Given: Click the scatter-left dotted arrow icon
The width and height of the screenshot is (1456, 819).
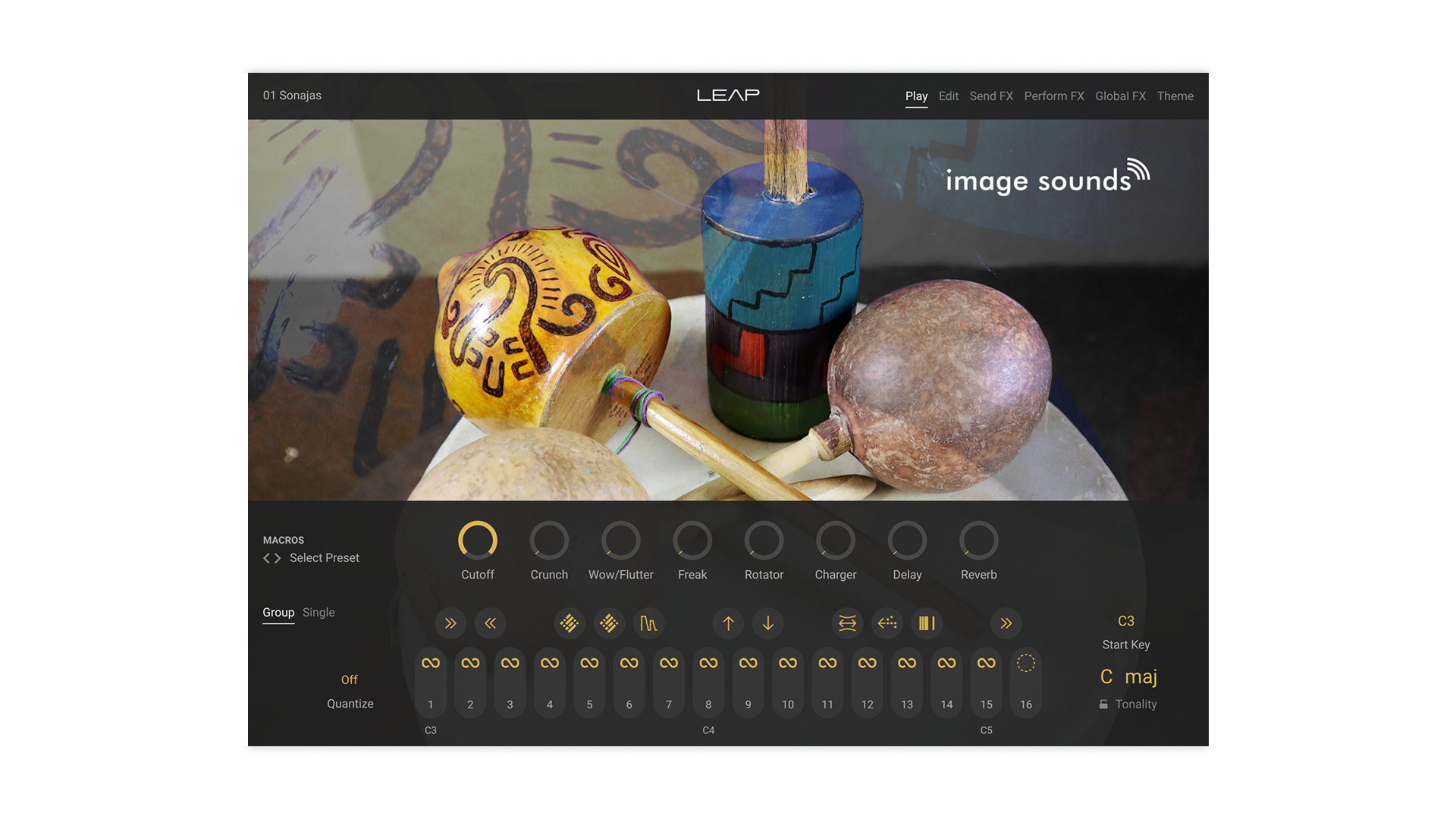Looking at the screenshot, I should click(x=886, y=623).
